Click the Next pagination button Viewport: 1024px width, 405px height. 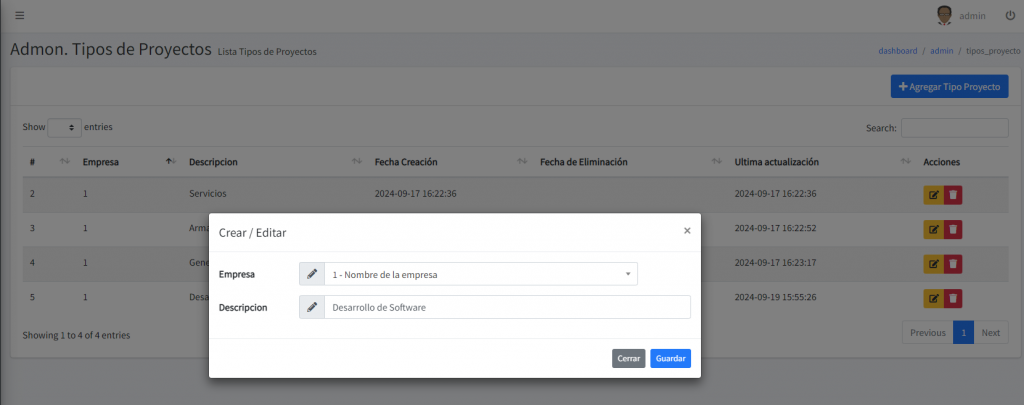990,333
